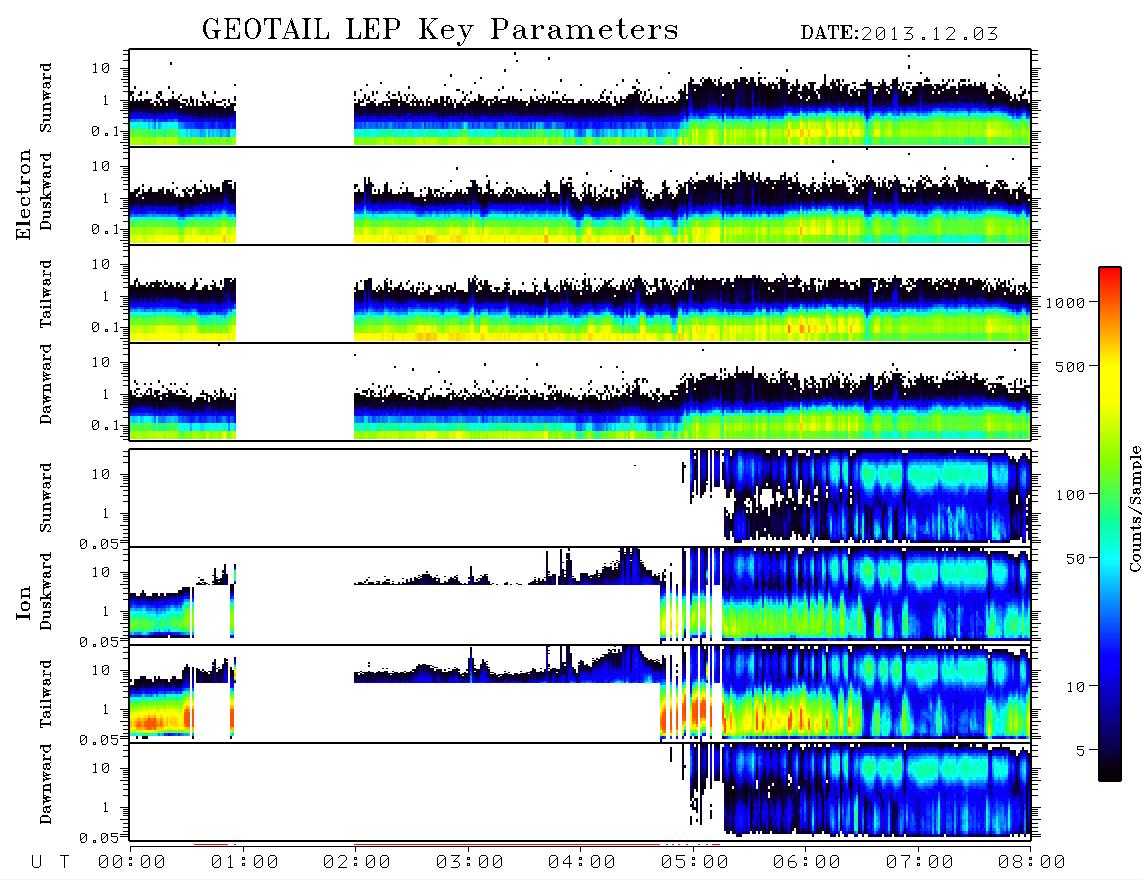Click inside the Ion Duskward spectrogram panel
The width and height of the screenshot is (1142, 880).
(580, 595)
